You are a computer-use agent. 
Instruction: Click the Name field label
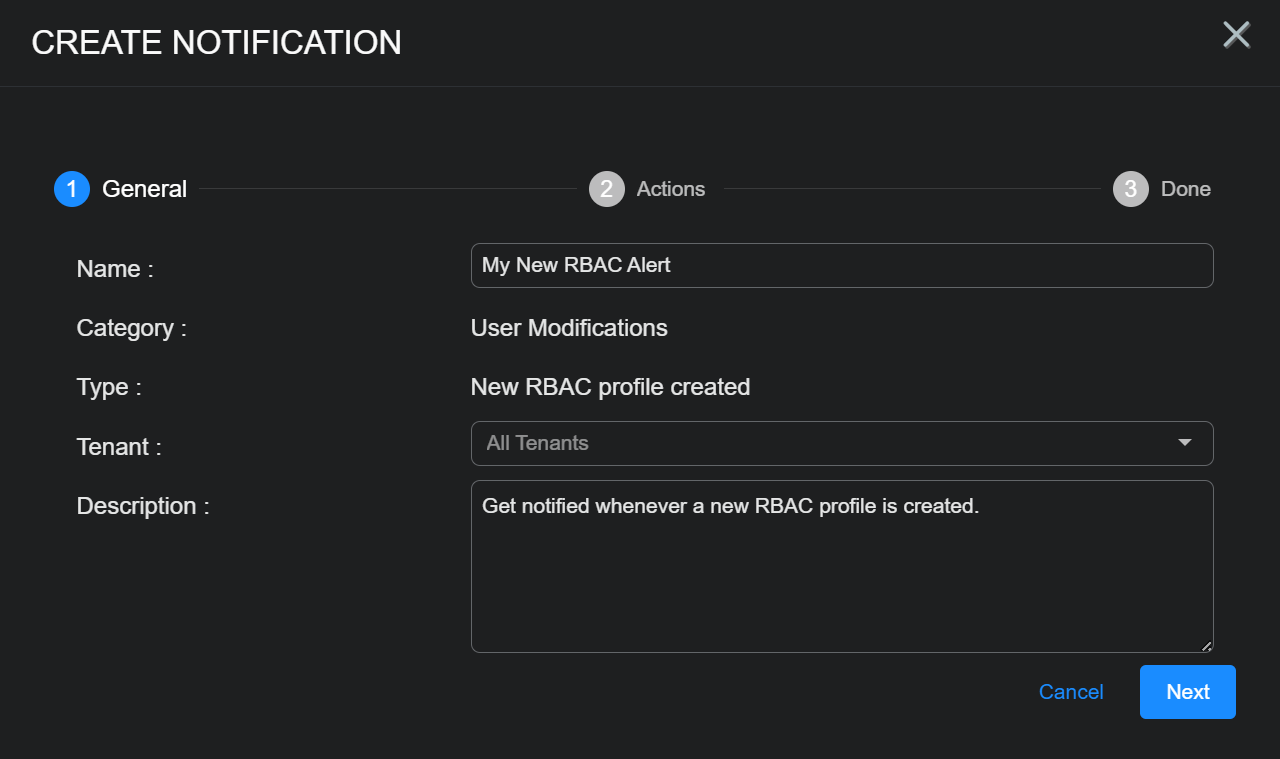point(115,269)
